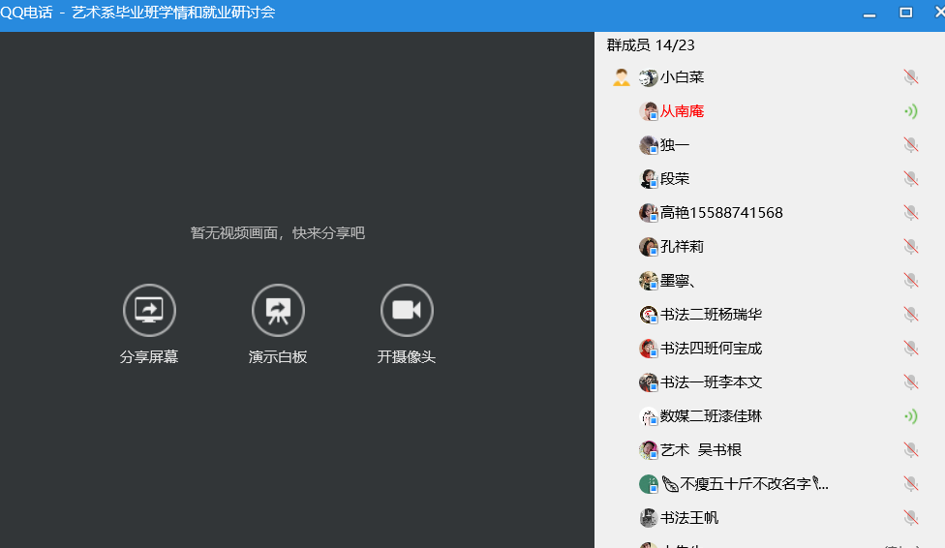Click the 群成员 14/23 header
The height and width of the screenshot is (548, 945).
pyautogui.click(x=650, y=45)
